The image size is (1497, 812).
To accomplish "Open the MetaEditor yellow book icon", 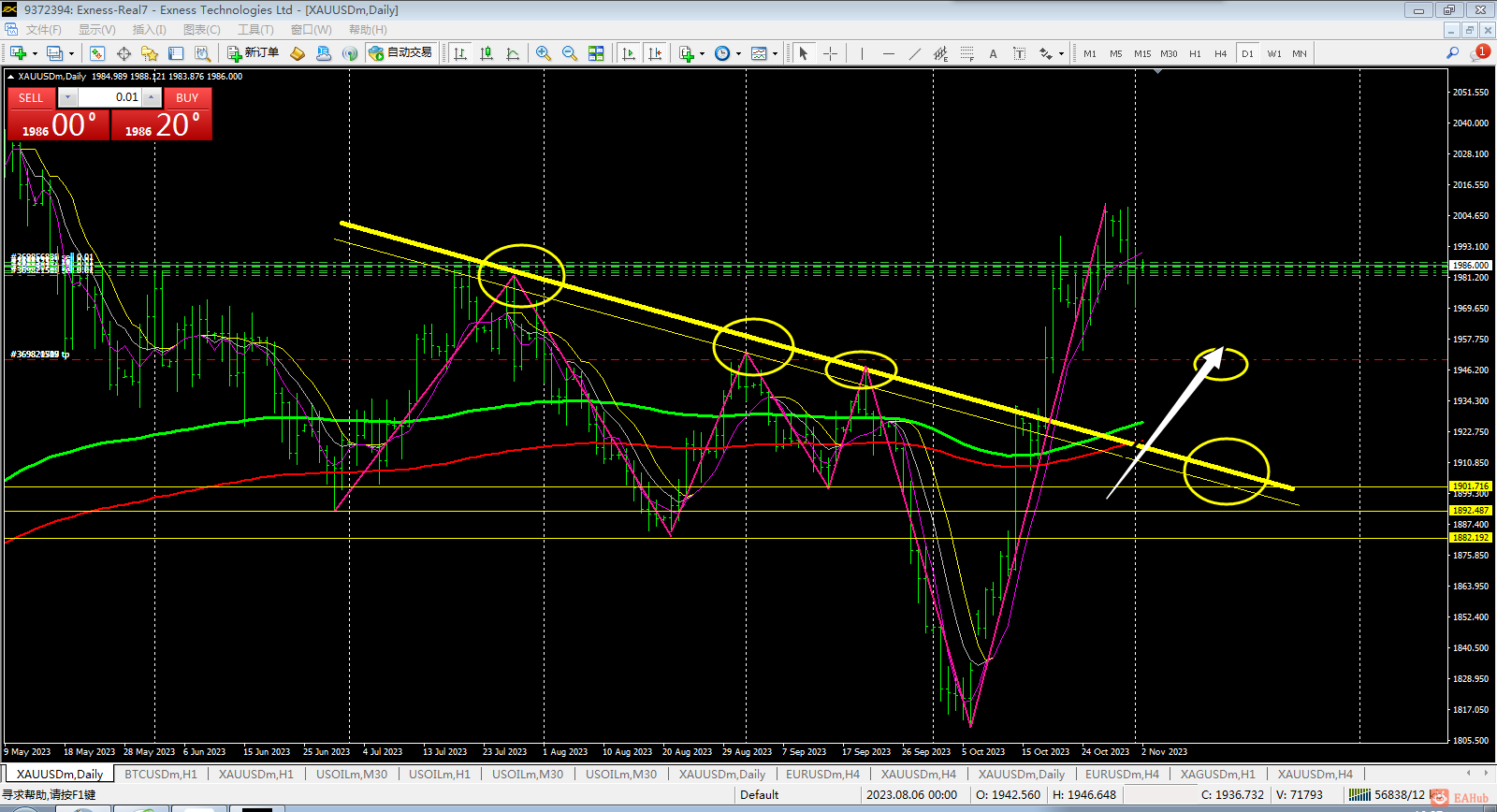I will click(298, 53).
